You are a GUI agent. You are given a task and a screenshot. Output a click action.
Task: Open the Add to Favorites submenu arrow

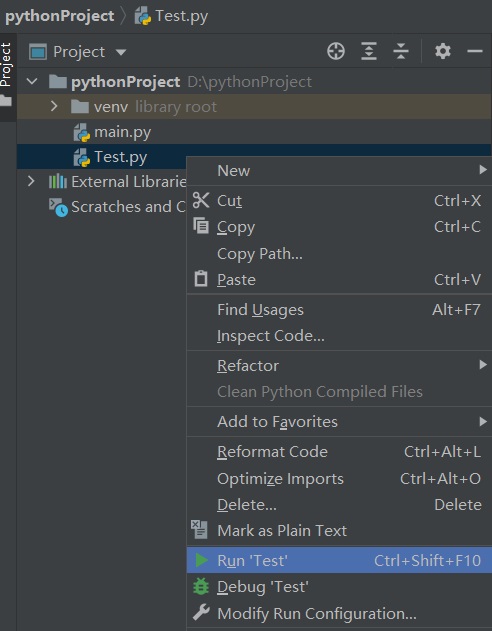pyautogui.click(x=483, y=421)
